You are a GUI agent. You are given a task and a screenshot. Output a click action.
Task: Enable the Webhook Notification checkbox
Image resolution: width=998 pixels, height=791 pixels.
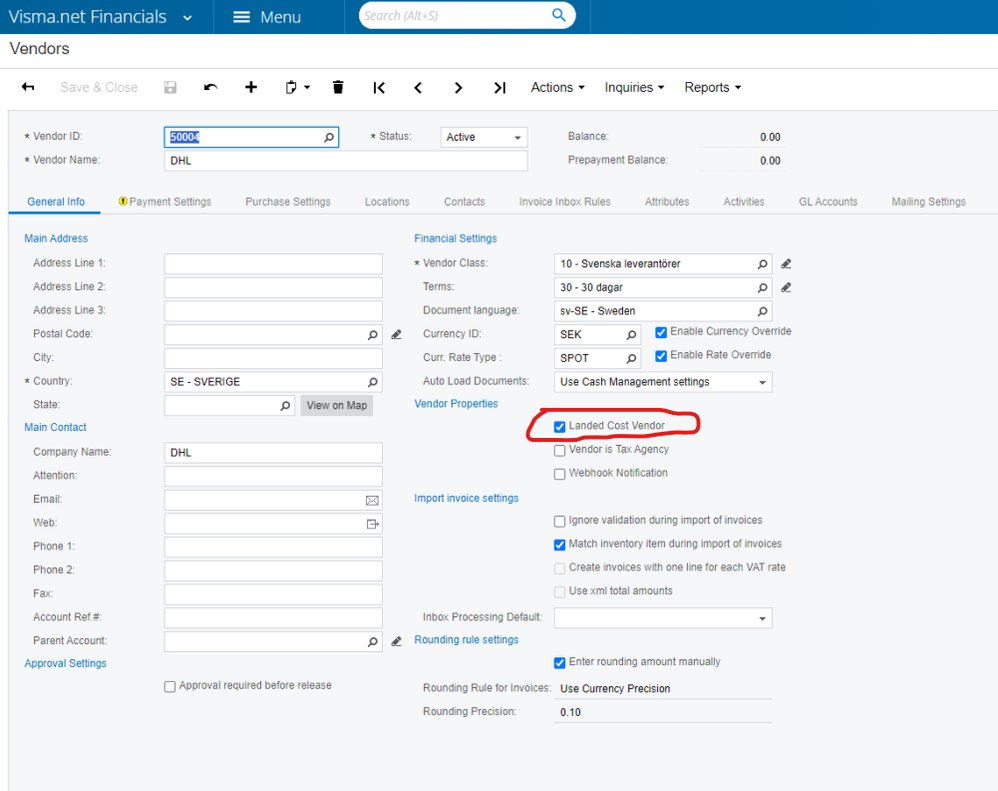tap(559, 474)
